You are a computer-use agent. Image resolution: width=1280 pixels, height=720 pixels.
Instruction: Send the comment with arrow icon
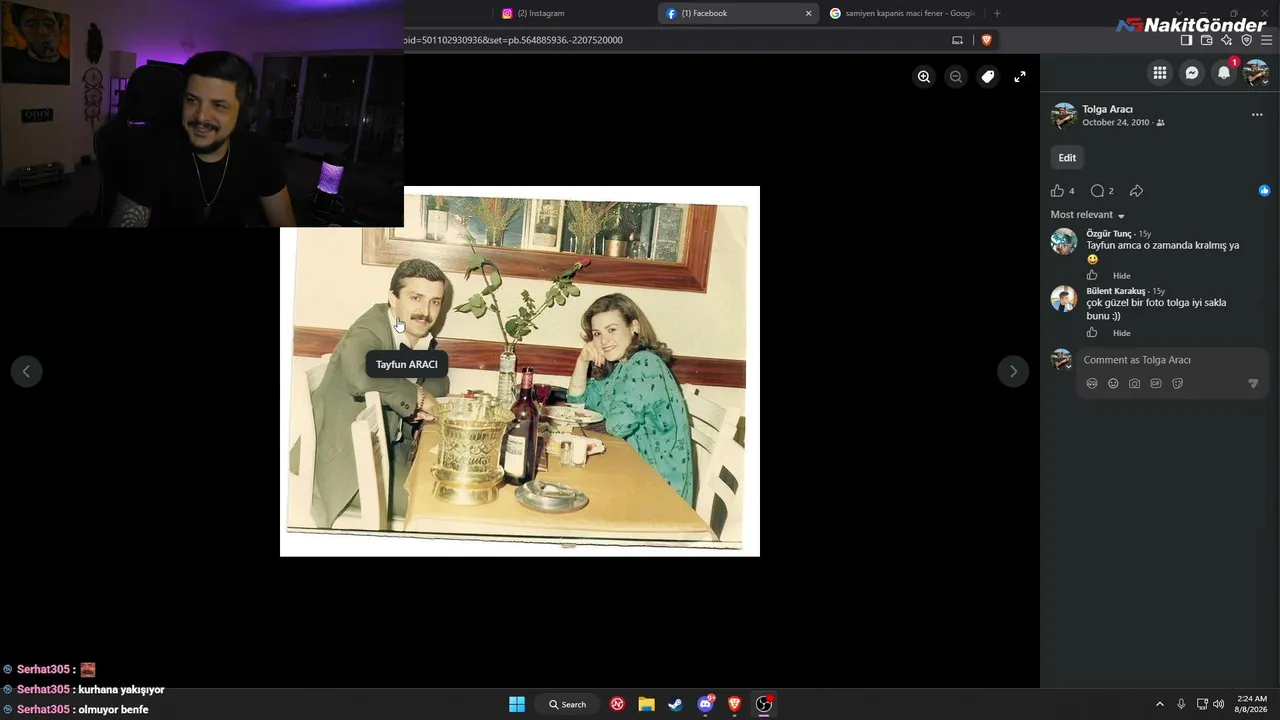1253,384
